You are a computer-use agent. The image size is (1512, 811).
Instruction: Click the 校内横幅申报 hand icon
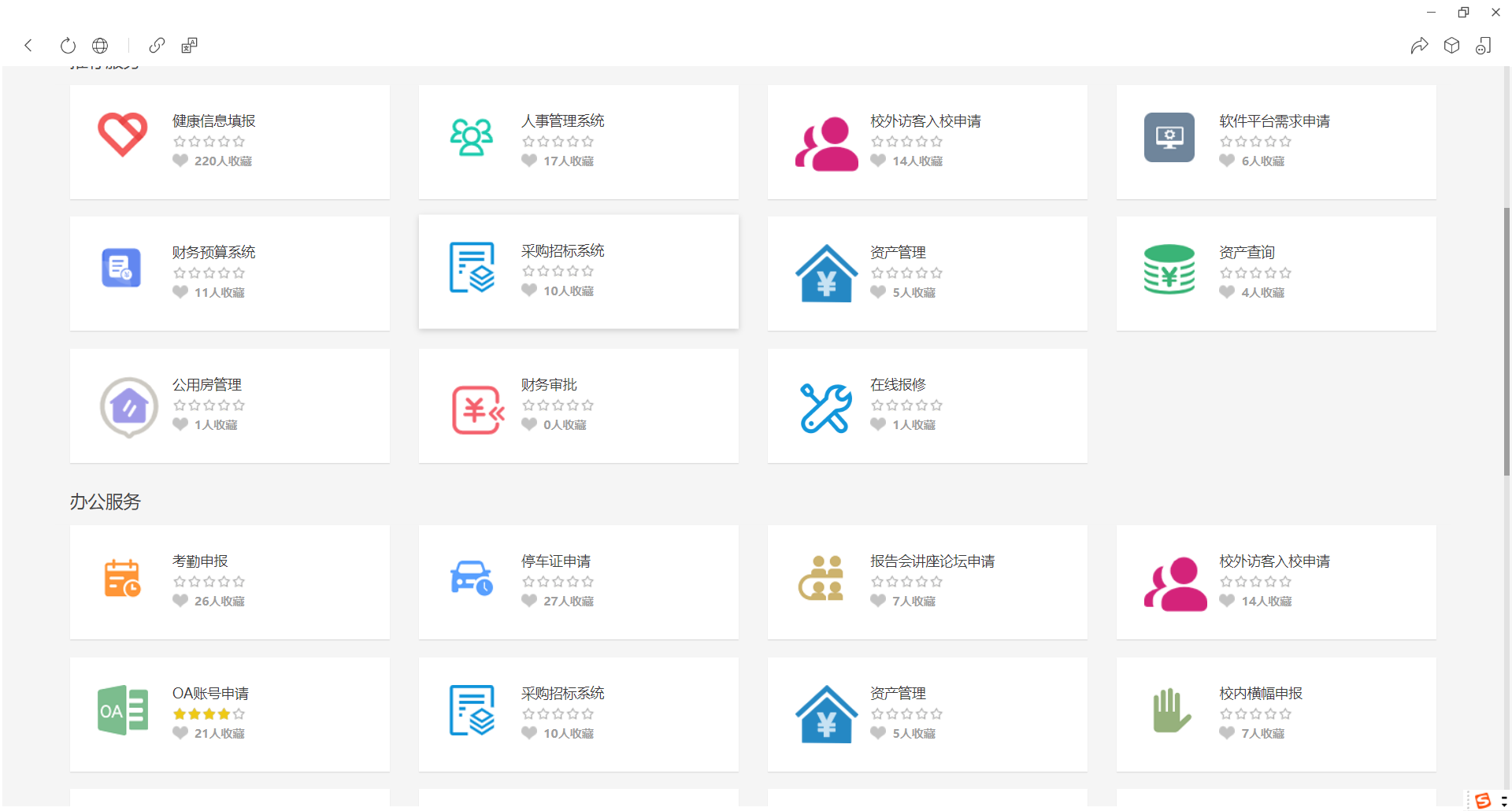[x=1171, y=710]
